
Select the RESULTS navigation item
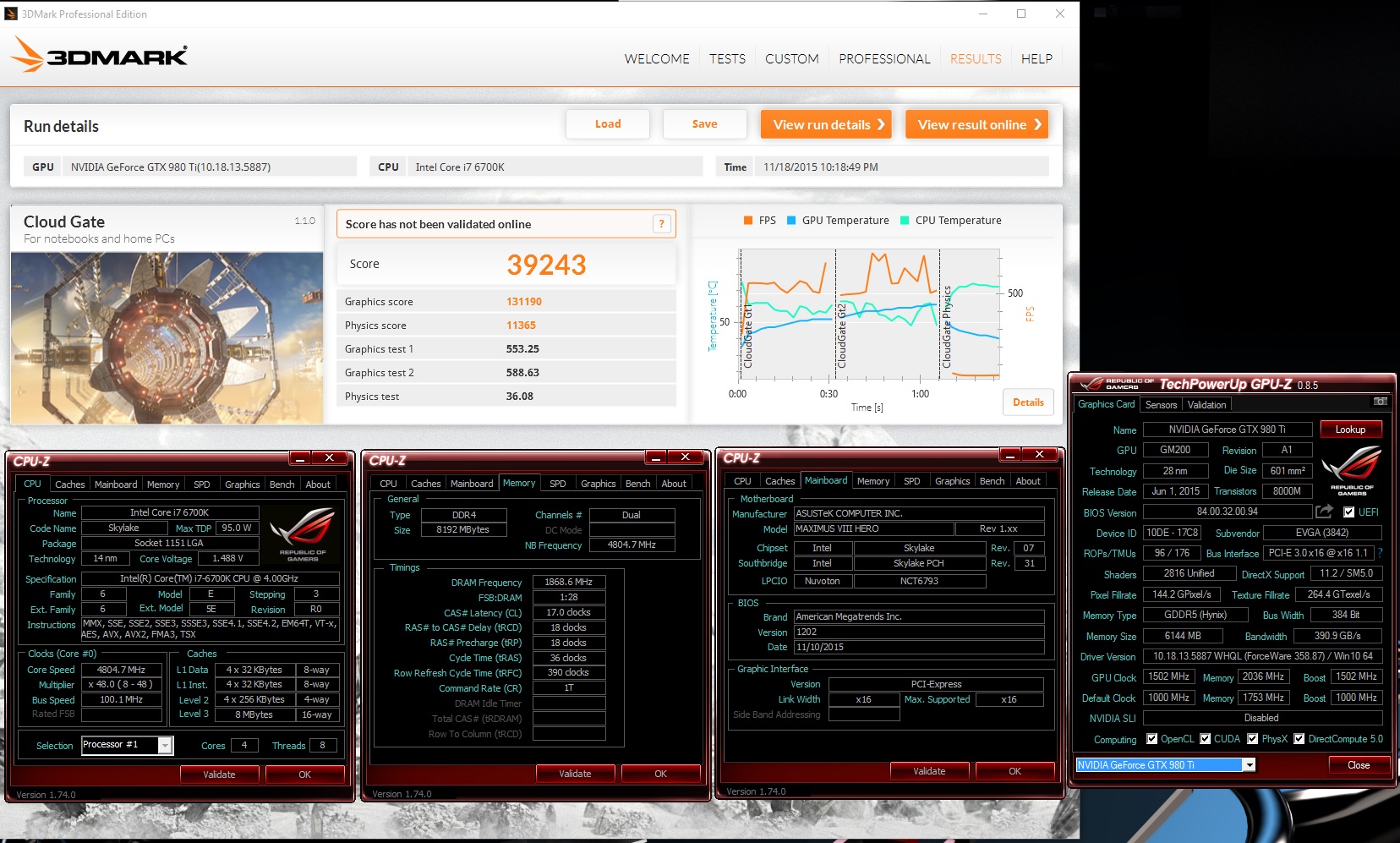click(976, 59)
